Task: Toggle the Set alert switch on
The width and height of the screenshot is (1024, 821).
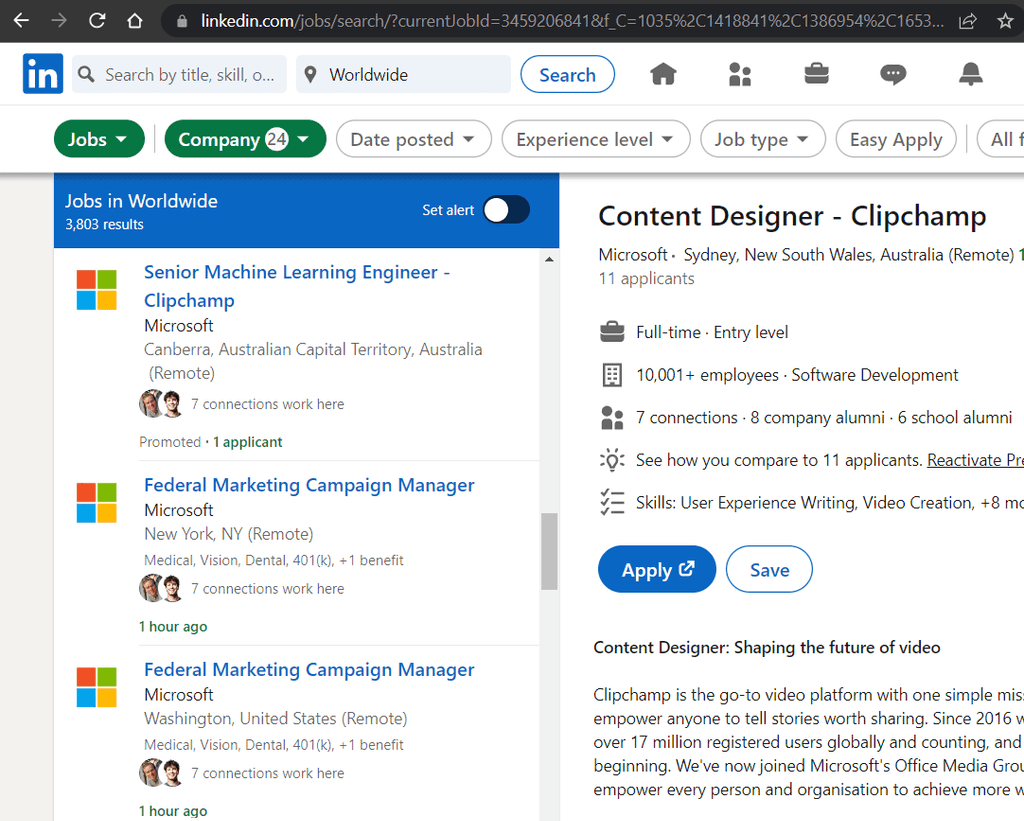Action: (505, 210)
